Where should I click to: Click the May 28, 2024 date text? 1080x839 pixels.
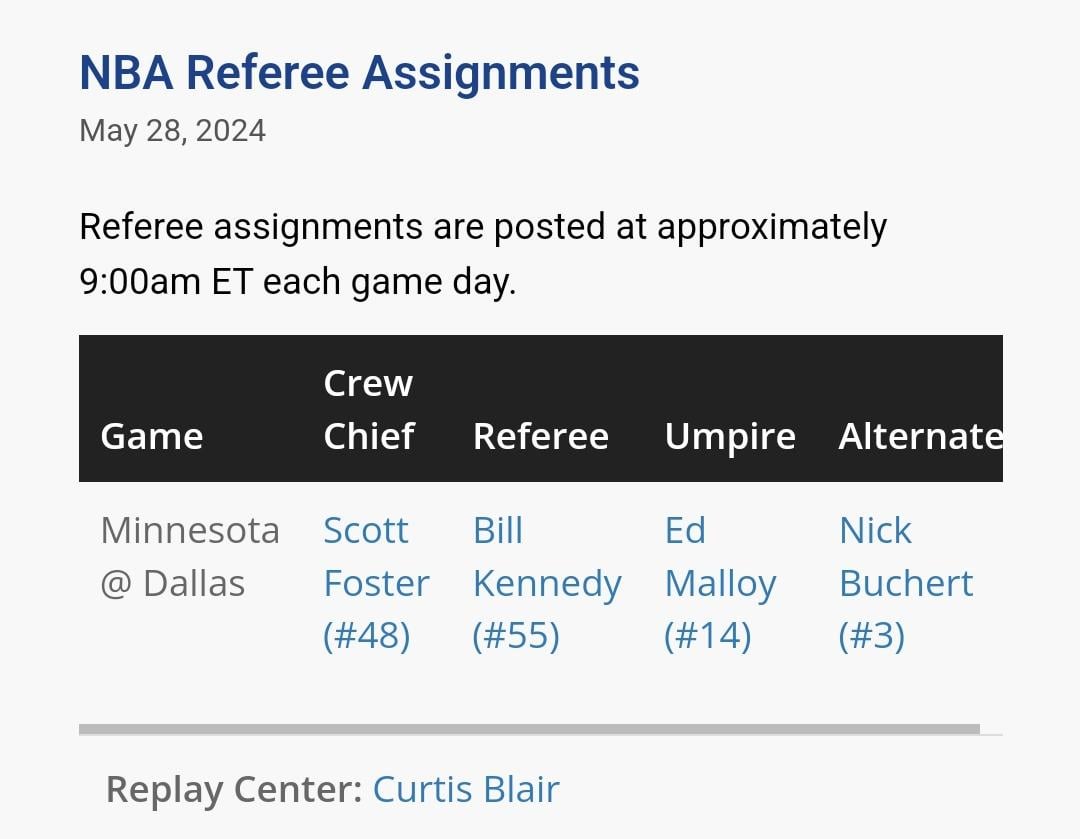click(172, 131)
